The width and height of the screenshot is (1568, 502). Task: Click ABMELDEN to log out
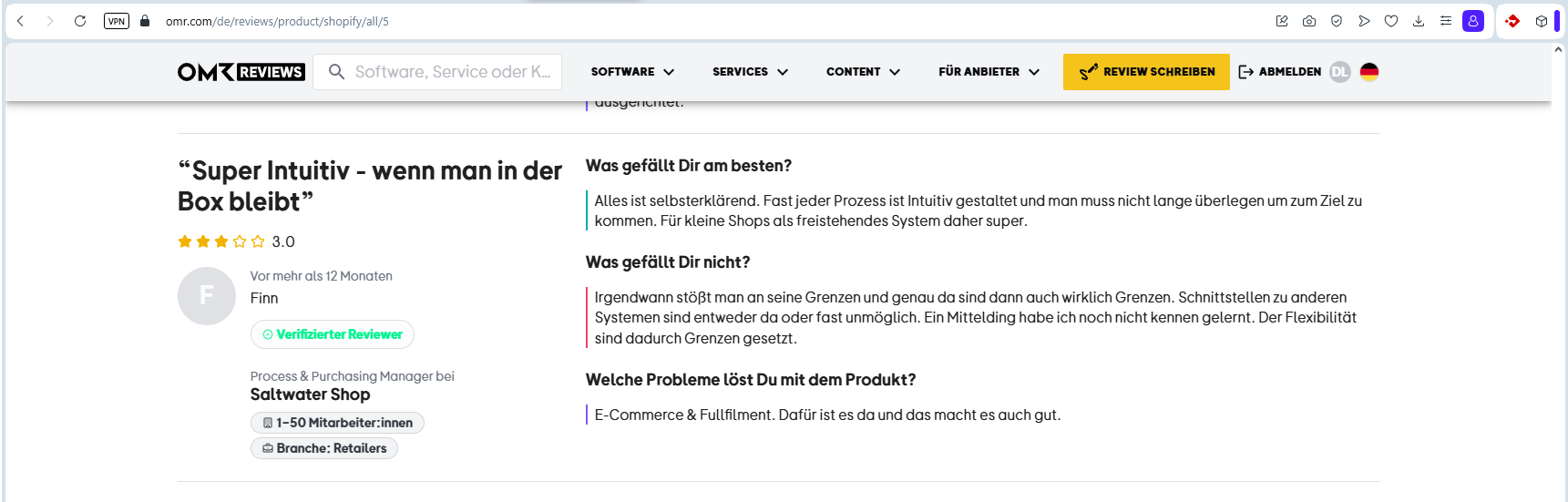click(1280, 72)
